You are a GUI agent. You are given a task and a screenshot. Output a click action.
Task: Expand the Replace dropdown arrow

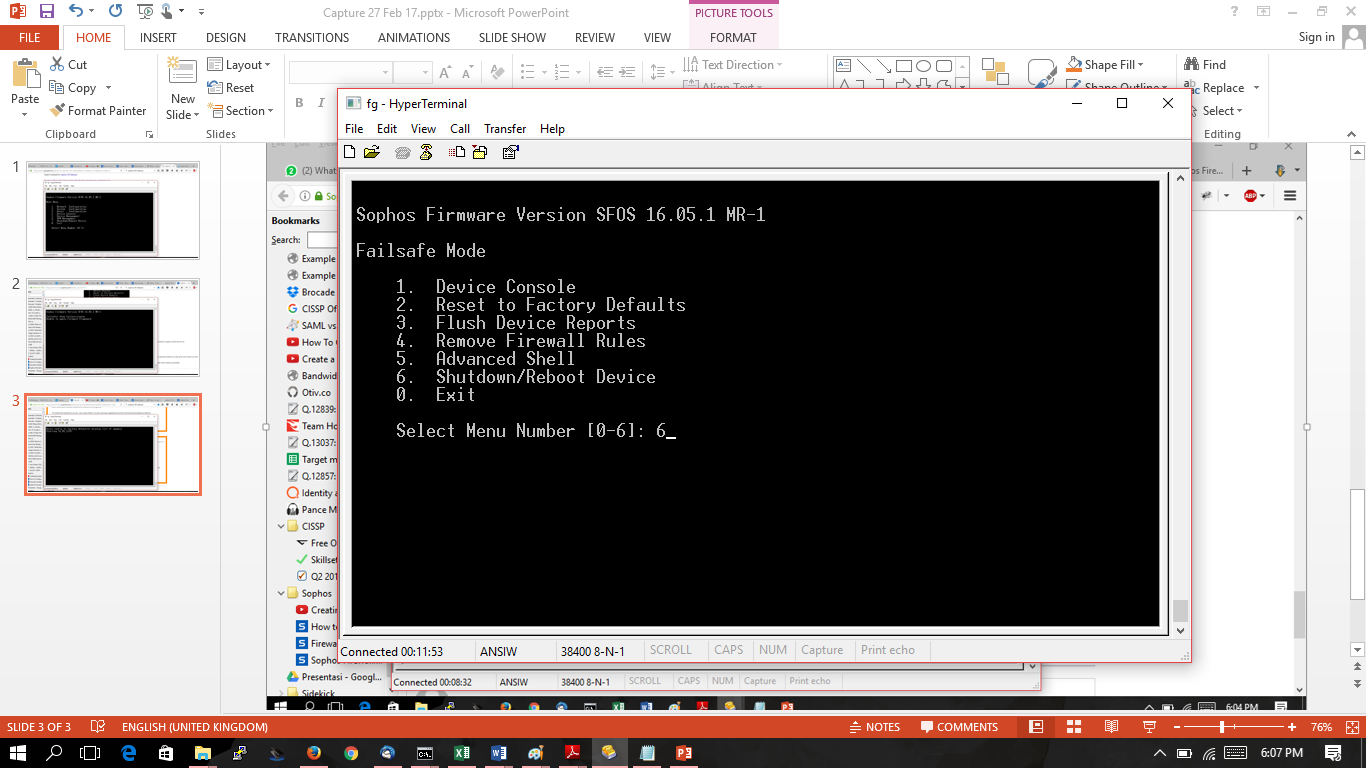tap(1257, 88)
